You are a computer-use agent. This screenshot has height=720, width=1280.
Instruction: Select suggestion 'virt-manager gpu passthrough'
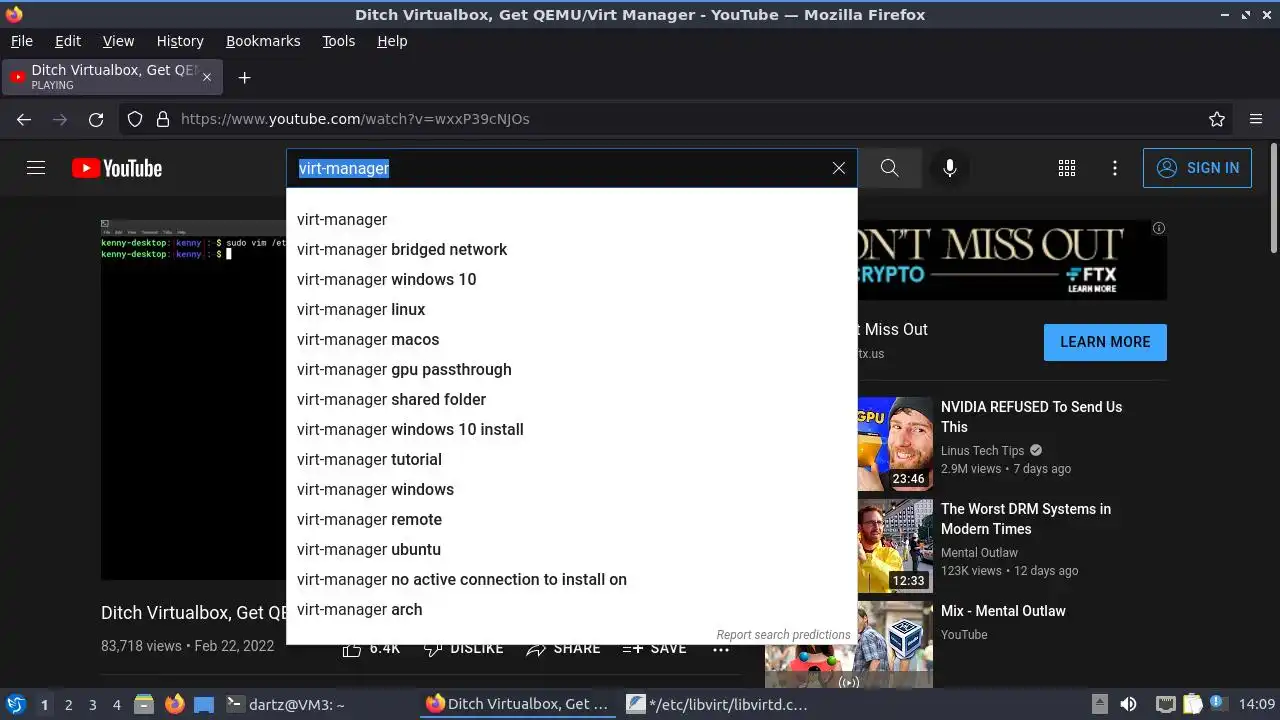click(x=571, y=369)
